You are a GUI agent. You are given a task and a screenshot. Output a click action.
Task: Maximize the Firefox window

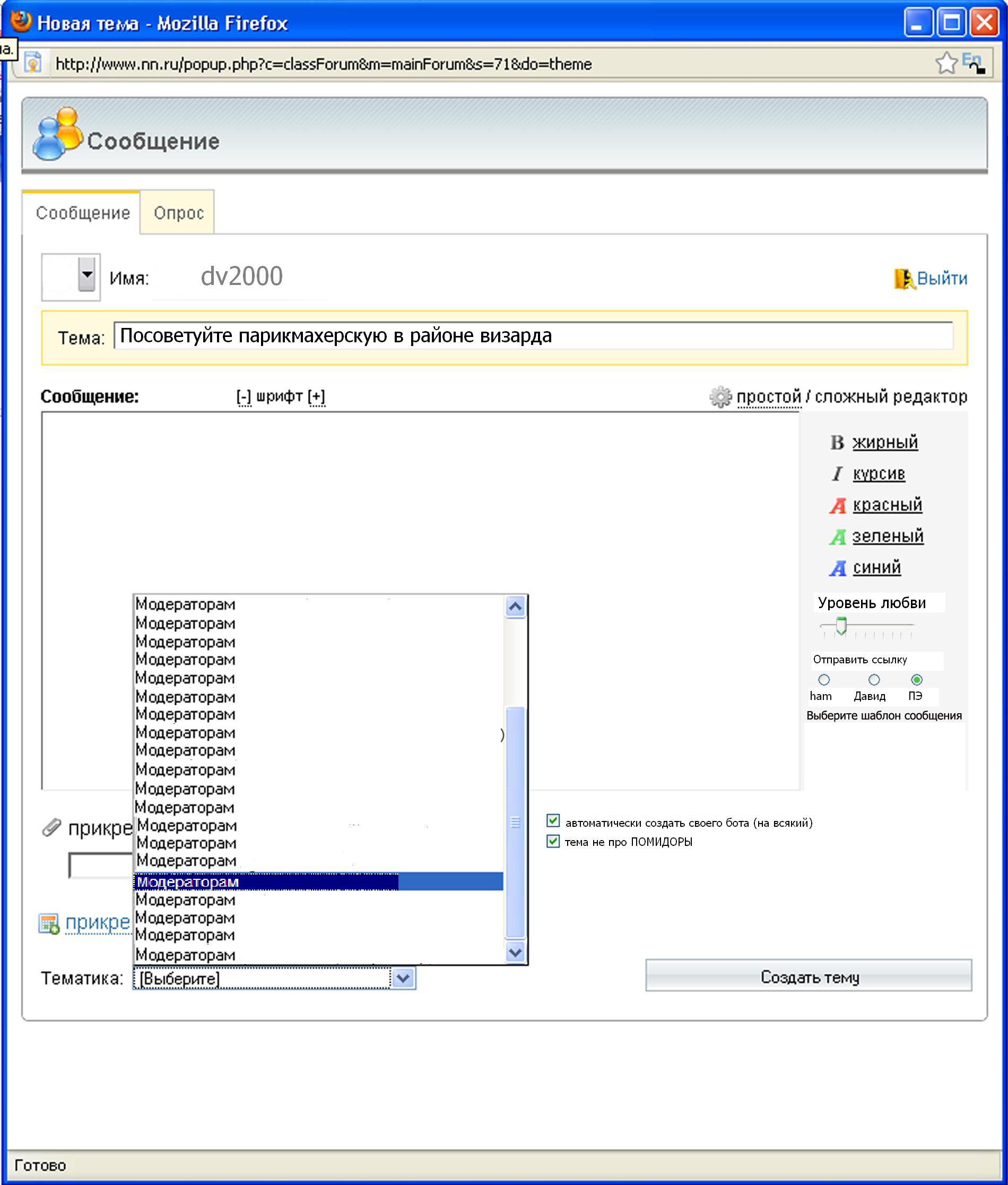point(951,23)
